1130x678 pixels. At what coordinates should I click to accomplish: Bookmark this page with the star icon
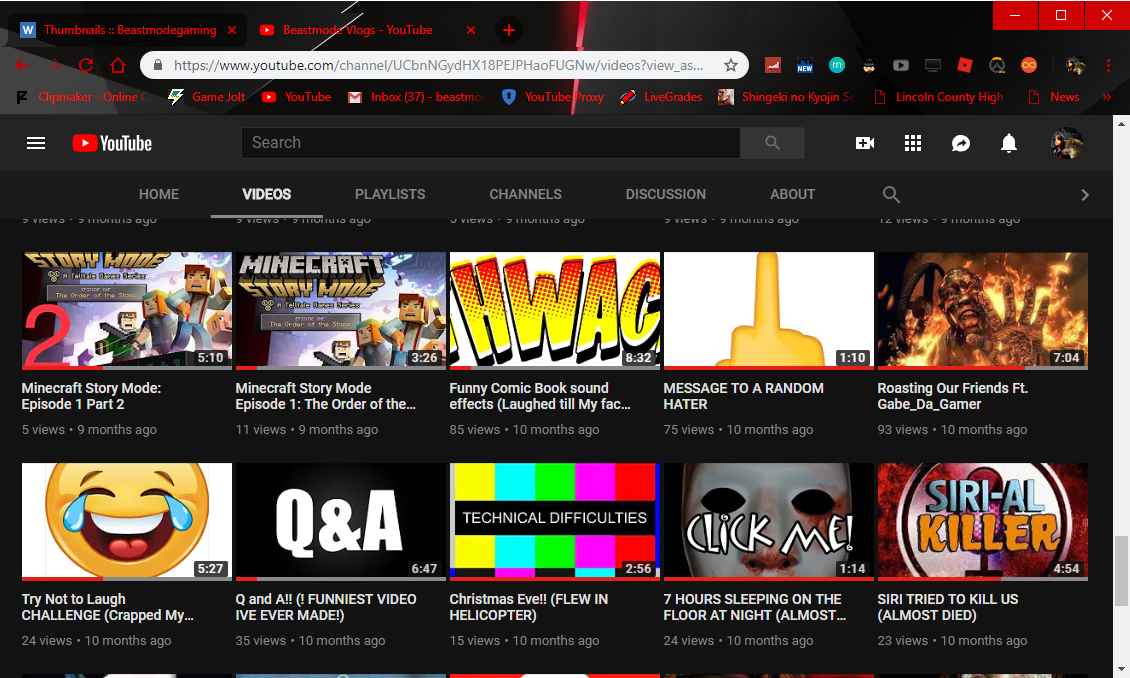coord(731,66)
